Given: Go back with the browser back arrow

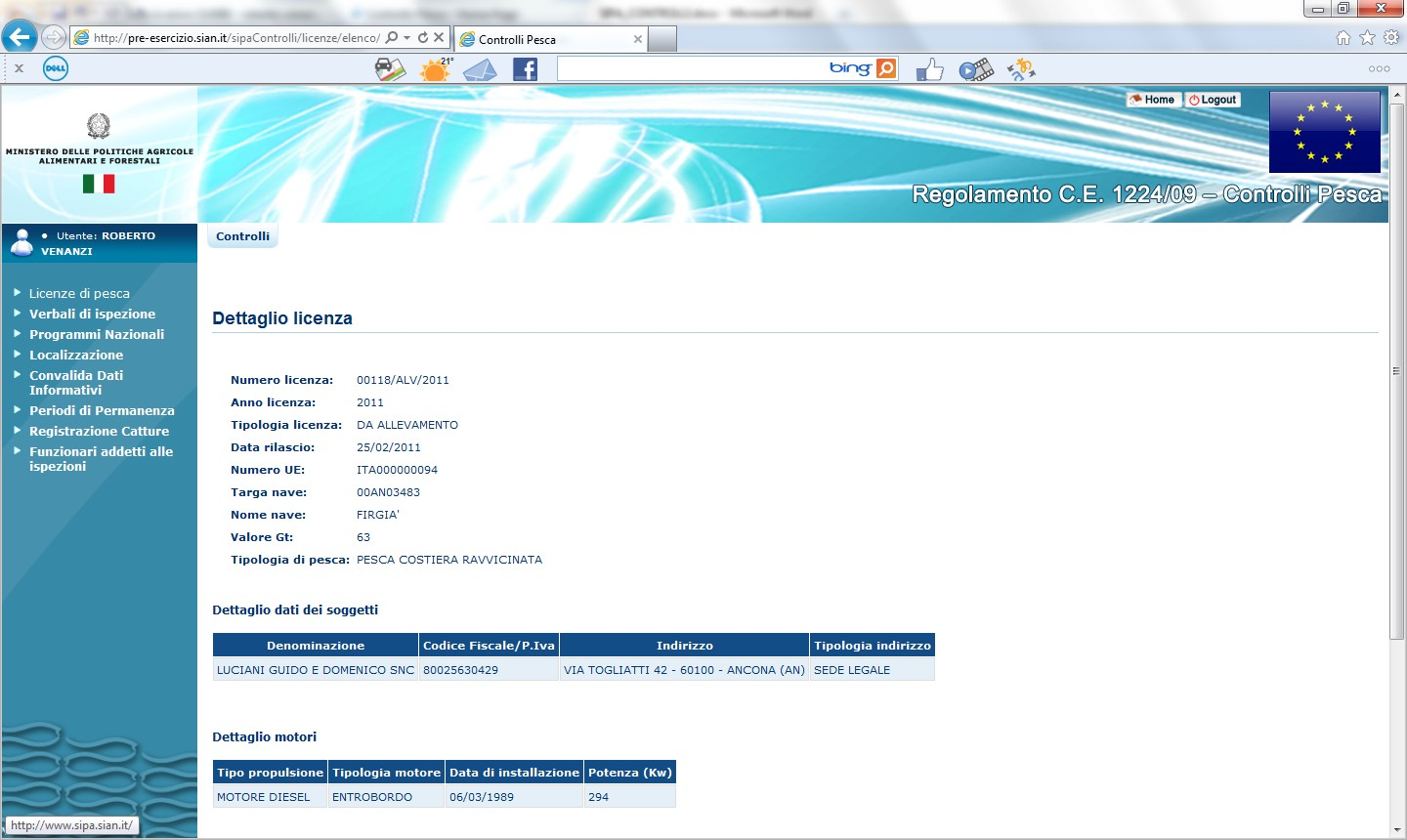Looking at the screenshot, I should click(19, 37).
